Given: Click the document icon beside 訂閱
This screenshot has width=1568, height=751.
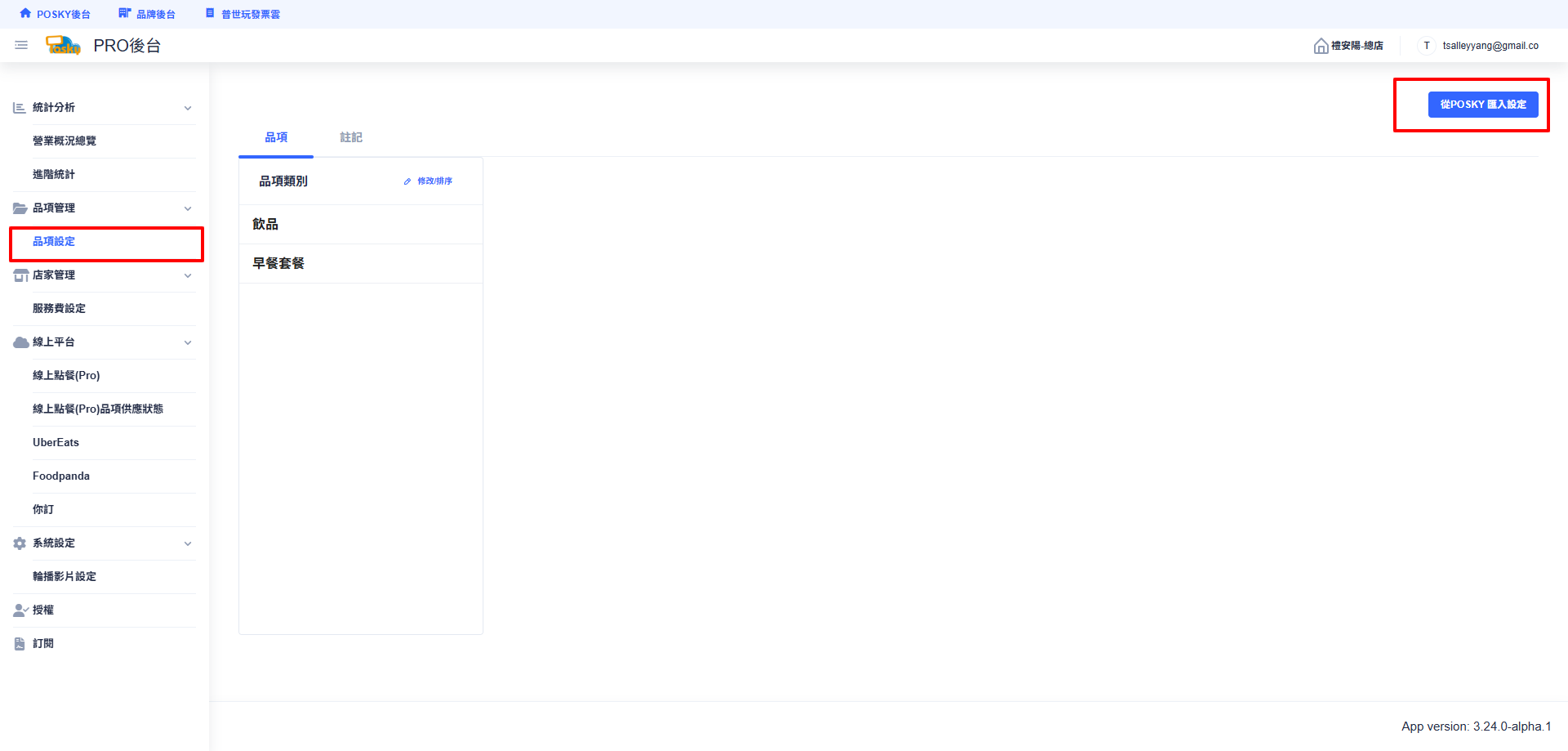Looking at the screenshot, I should click(x=20, y=644).
